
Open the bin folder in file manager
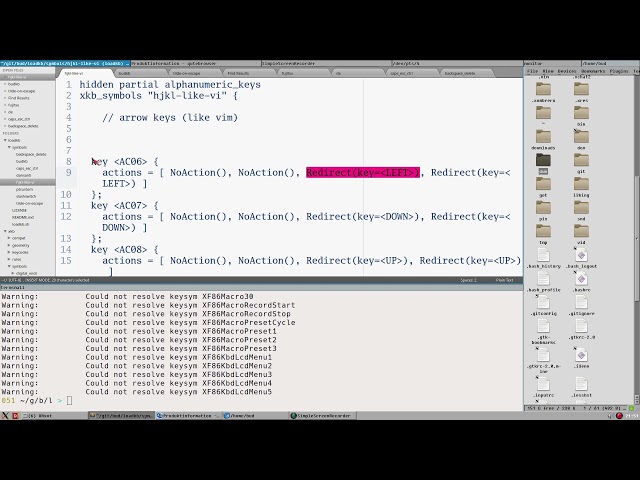click(581, 113)
